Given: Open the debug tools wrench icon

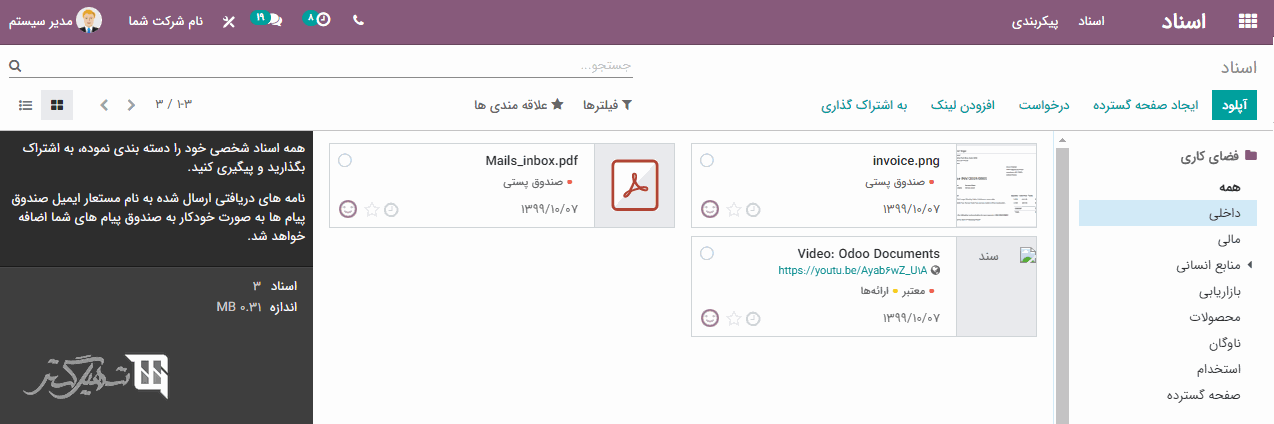Looking at the screenshot, I should click(228, 21).
